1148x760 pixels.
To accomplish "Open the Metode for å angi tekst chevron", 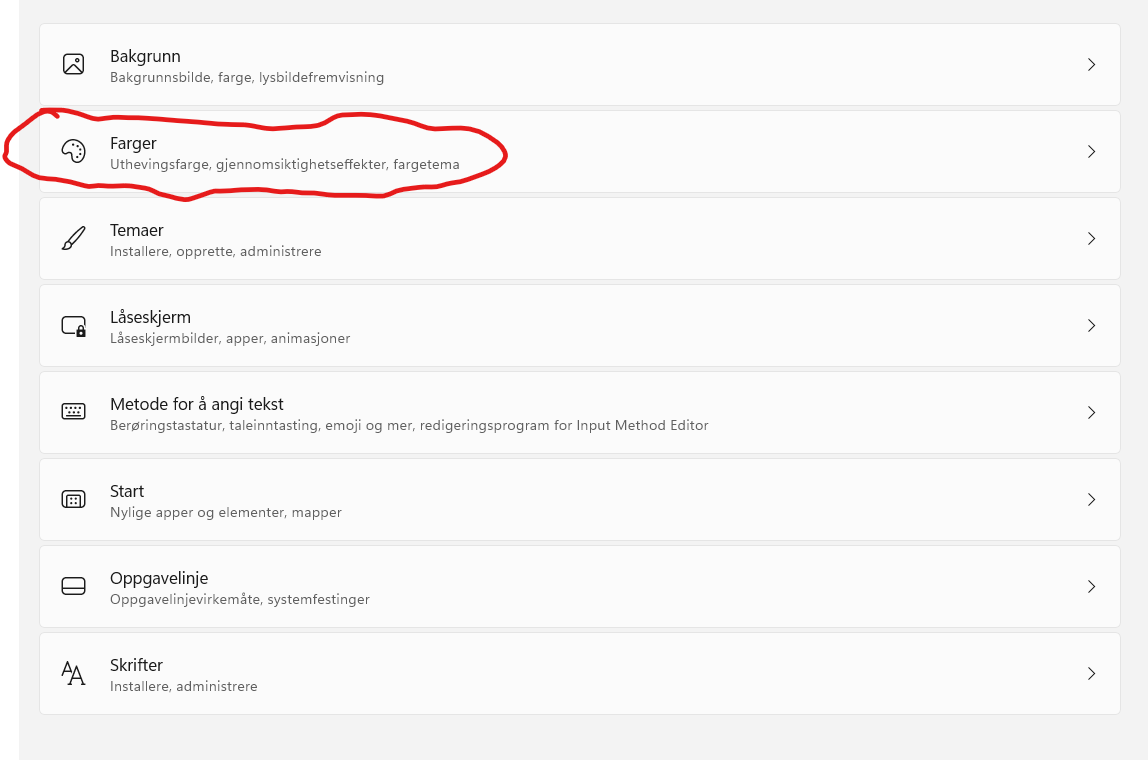I will (x=1091, y=413).
